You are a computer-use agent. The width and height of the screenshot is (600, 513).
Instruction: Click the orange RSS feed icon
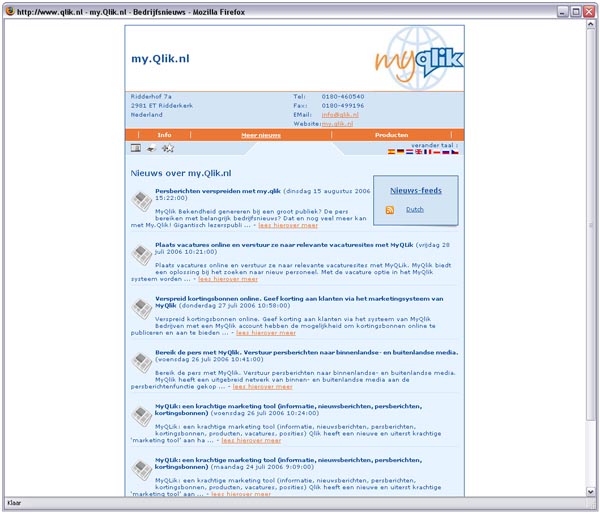[x=390, y=210]
